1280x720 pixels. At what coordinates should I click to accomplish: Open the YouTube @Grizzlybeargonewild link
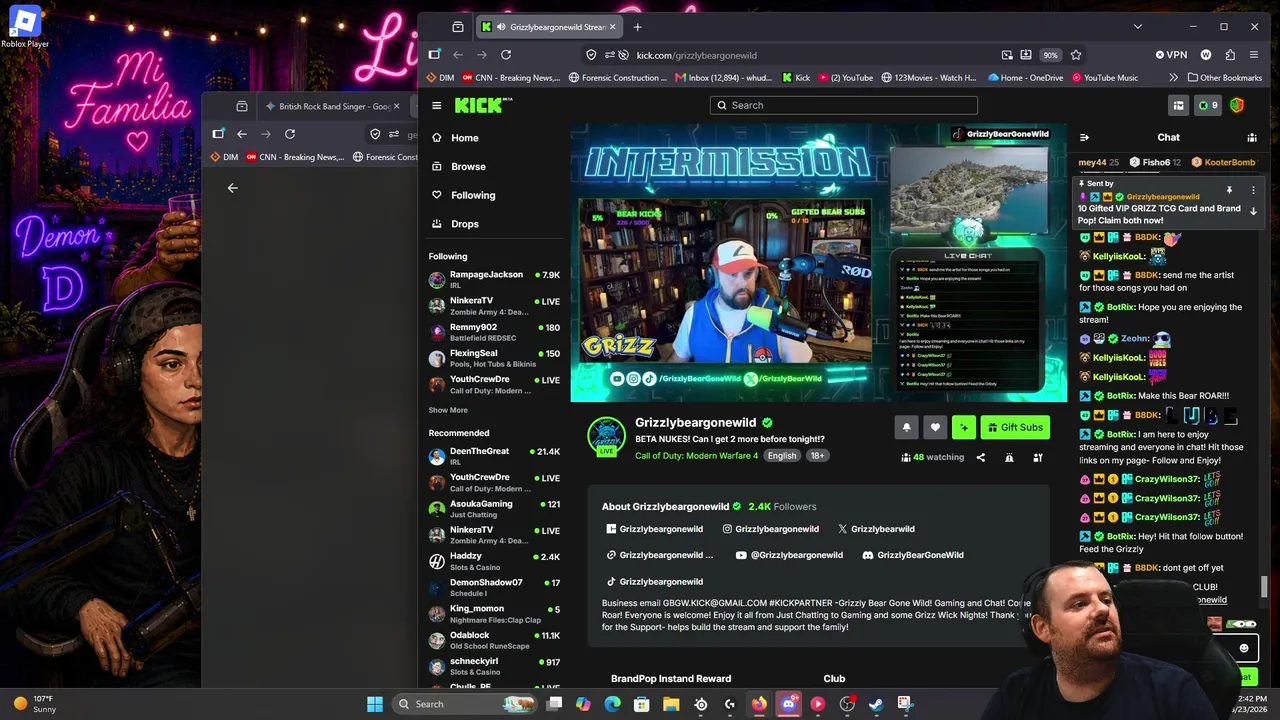point(789,555)
